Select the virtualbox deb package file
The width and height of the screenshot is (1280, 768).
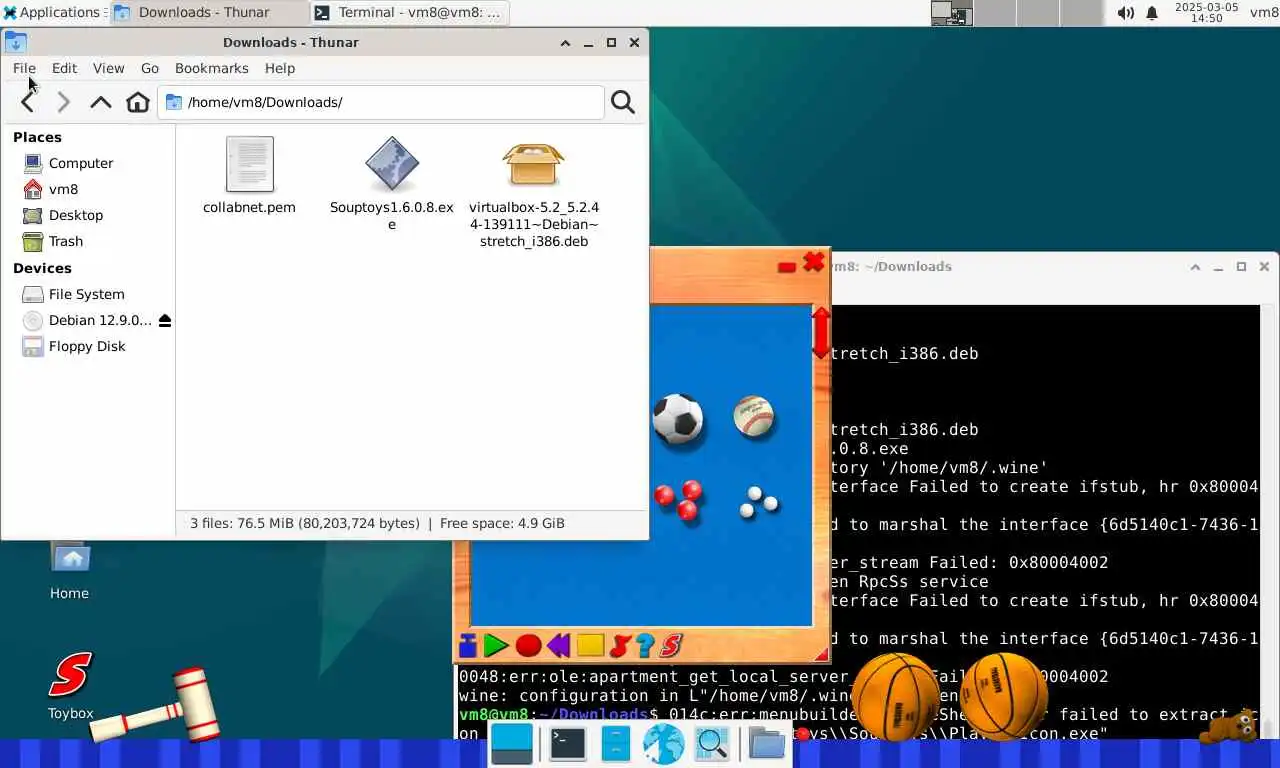(534, 192)
